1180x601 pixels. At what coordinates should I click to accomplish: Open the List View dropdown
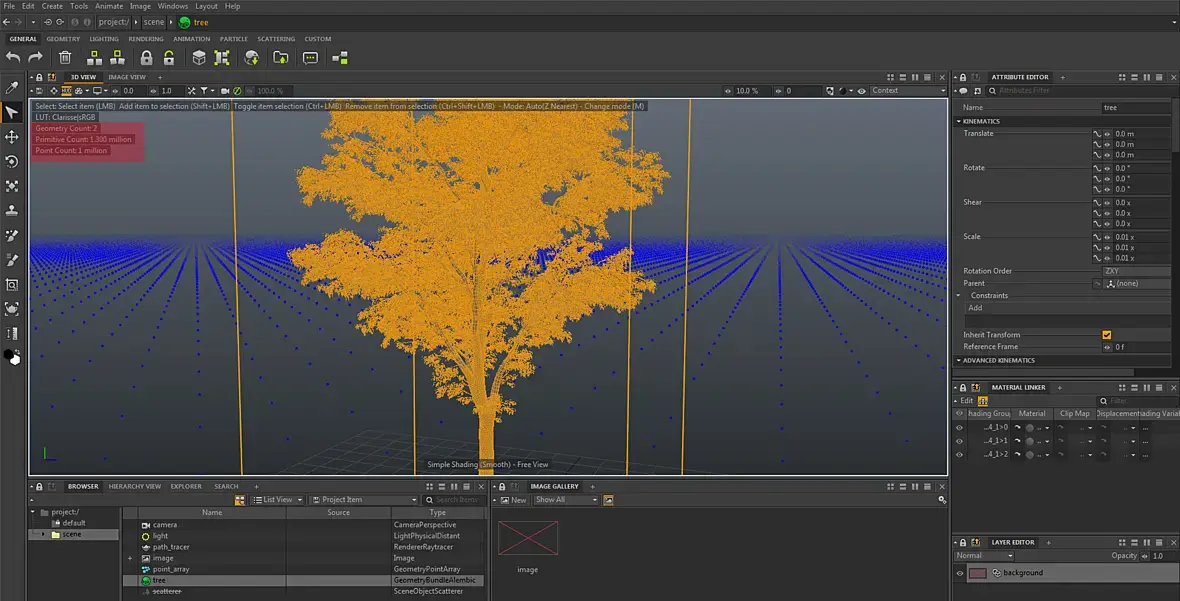pos(277,500)
